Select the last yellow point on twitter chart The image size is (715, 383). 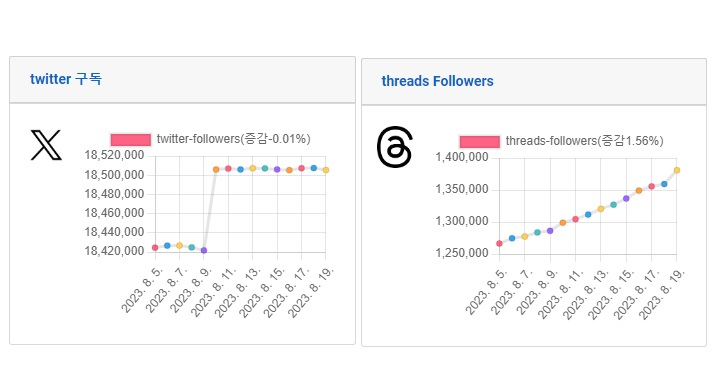point(326,170)
